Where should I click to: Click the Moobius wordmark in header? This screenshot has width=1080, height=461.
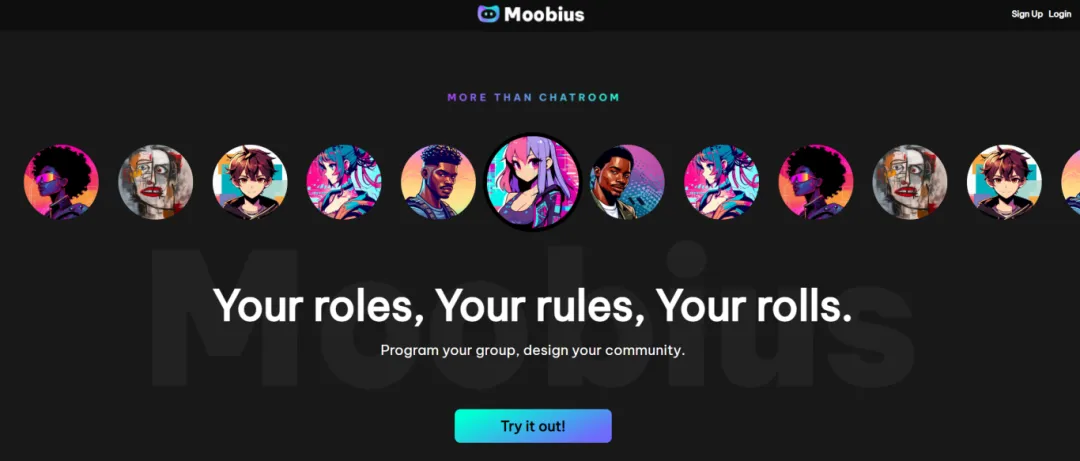click(x=544, y=14)
